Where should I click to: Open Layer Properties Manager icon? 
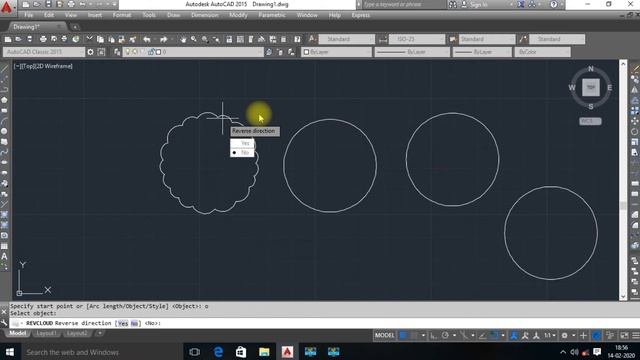click(117, 52)
